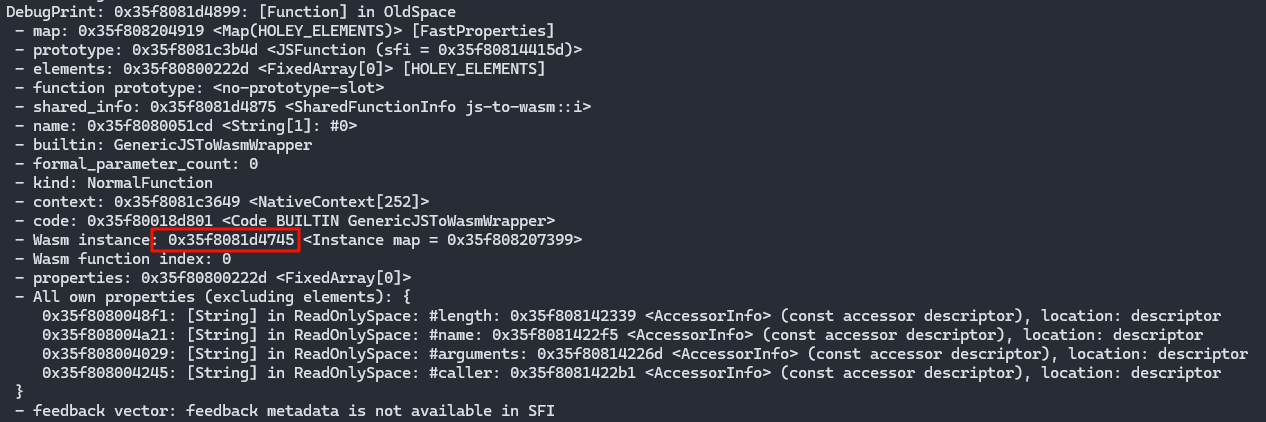Click the #caller property key address 0x35f808004245
Screen dimensions: 1266x422
tap(105, 373)
